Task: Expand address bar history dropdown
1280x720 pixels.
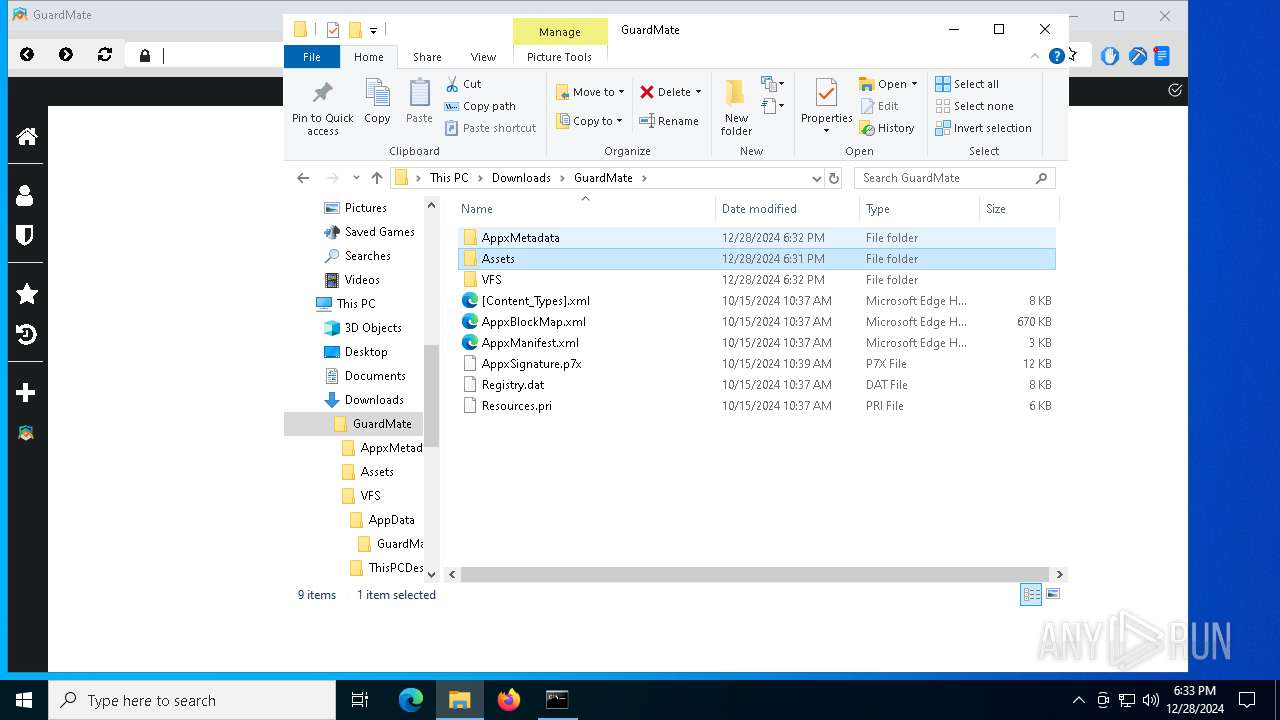Action: coord(816,178)
